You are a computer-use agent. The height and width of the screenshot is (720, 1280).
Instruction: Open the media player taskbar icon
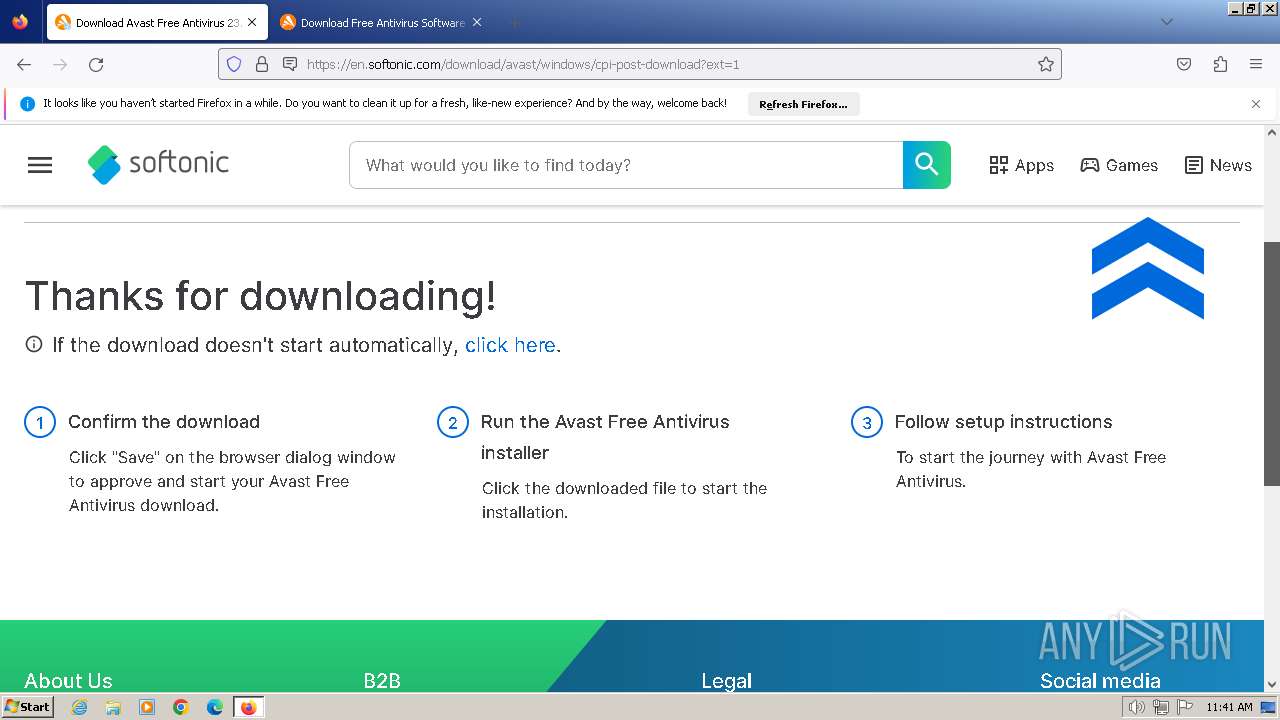[147, 707]
